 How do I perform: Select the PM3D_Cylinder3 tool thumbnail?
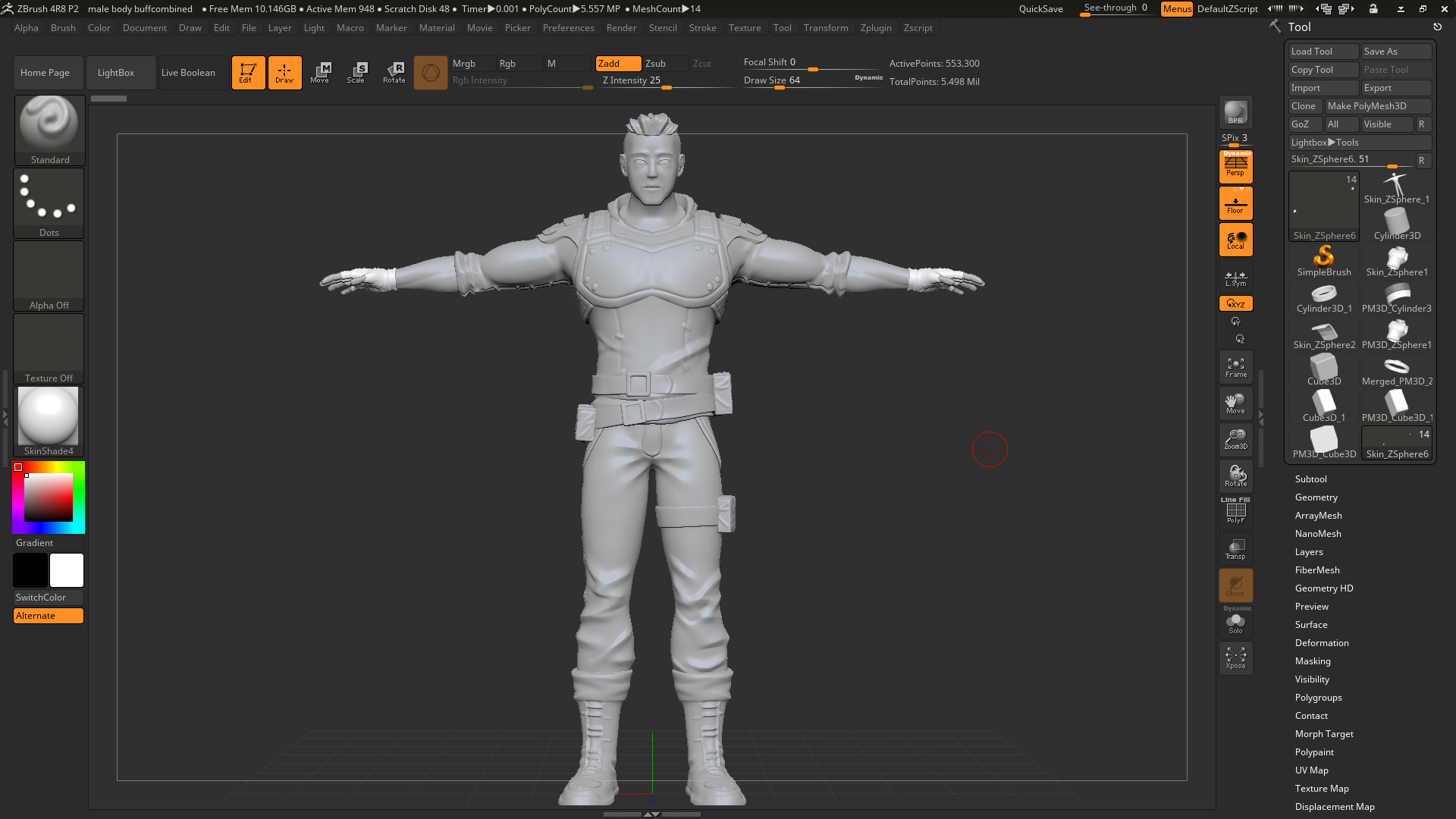pos(1397,298)
